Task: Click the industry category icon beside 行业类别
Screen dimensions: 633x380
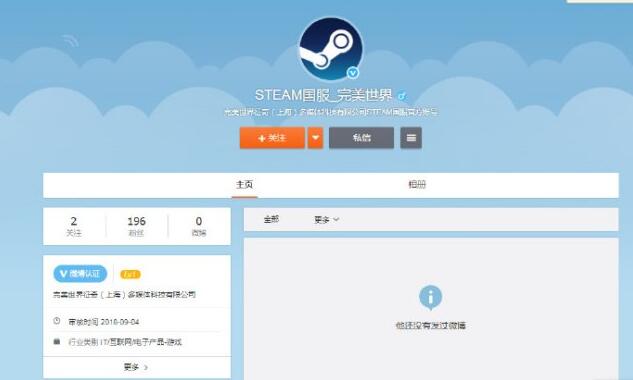Action: pyautogui.click(x=57, y=342)
